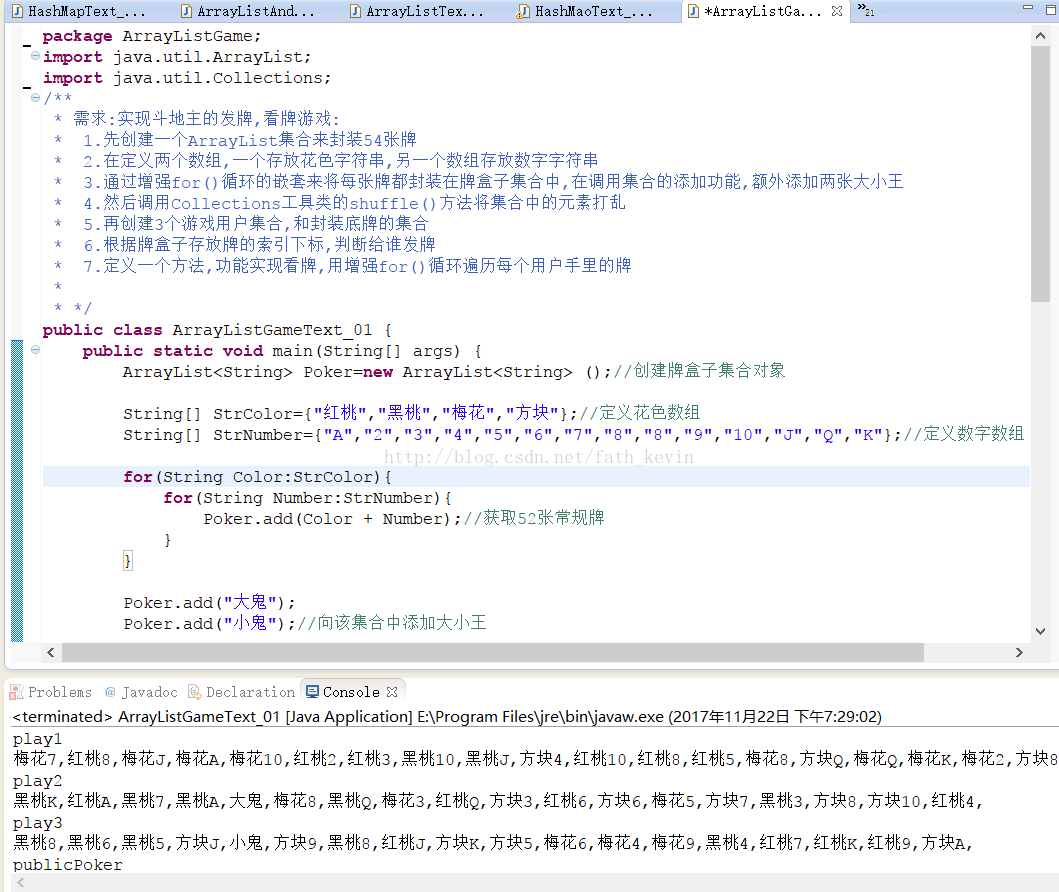Open the Declaration view tab
1059x892 pixels.
(x=242, y=692)
